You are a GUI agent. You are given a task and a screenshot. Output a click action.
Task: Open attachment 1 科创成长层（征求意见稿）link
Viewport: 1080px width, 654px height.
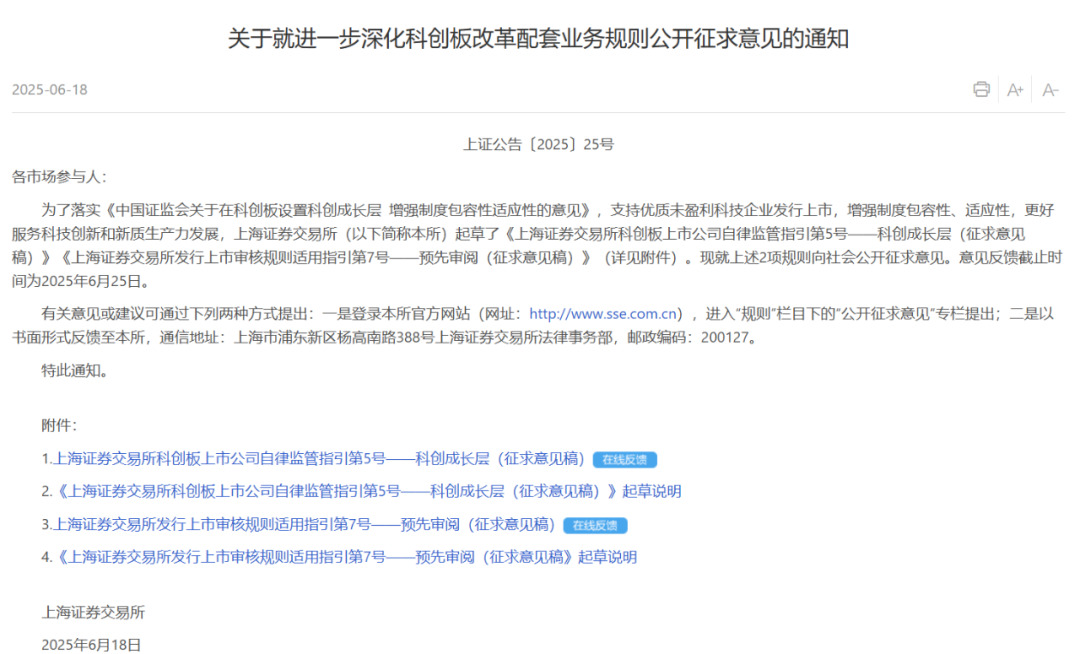[x=320, y=458]
